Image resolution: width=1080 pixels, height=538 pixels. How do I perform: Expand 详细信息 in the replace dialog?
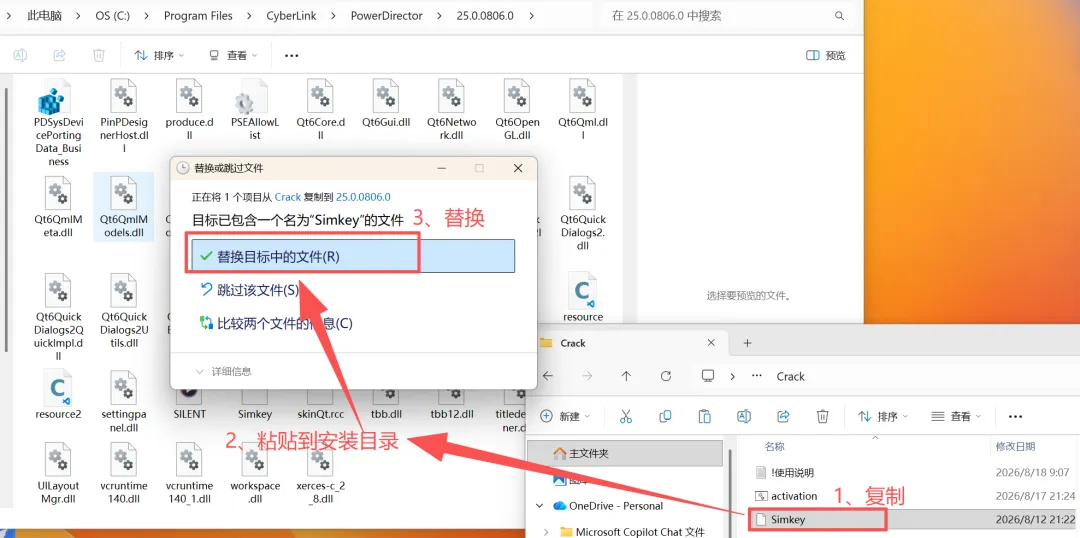point(223,371)
